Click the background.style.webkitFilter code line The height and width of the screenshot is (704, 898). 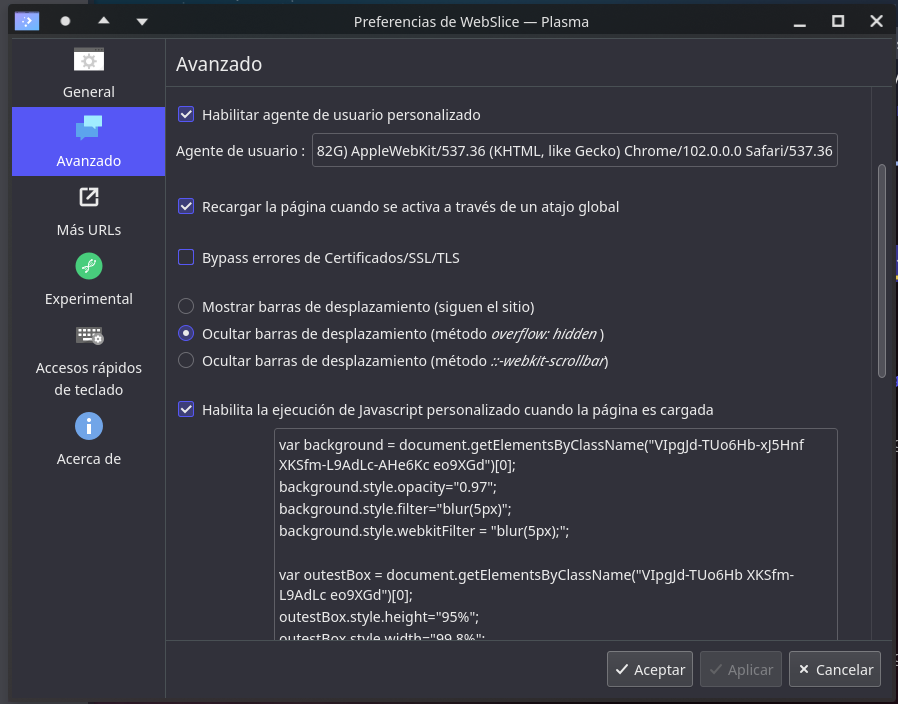(x=424, y=531)
